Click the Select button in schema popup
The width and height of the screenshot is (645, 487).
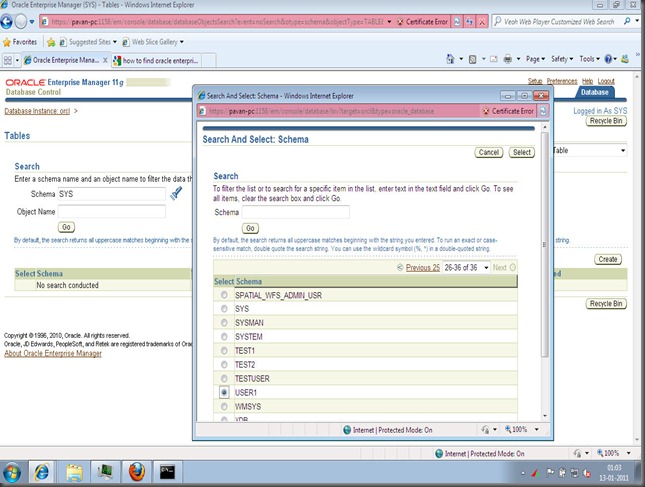[x=522, y=152]
